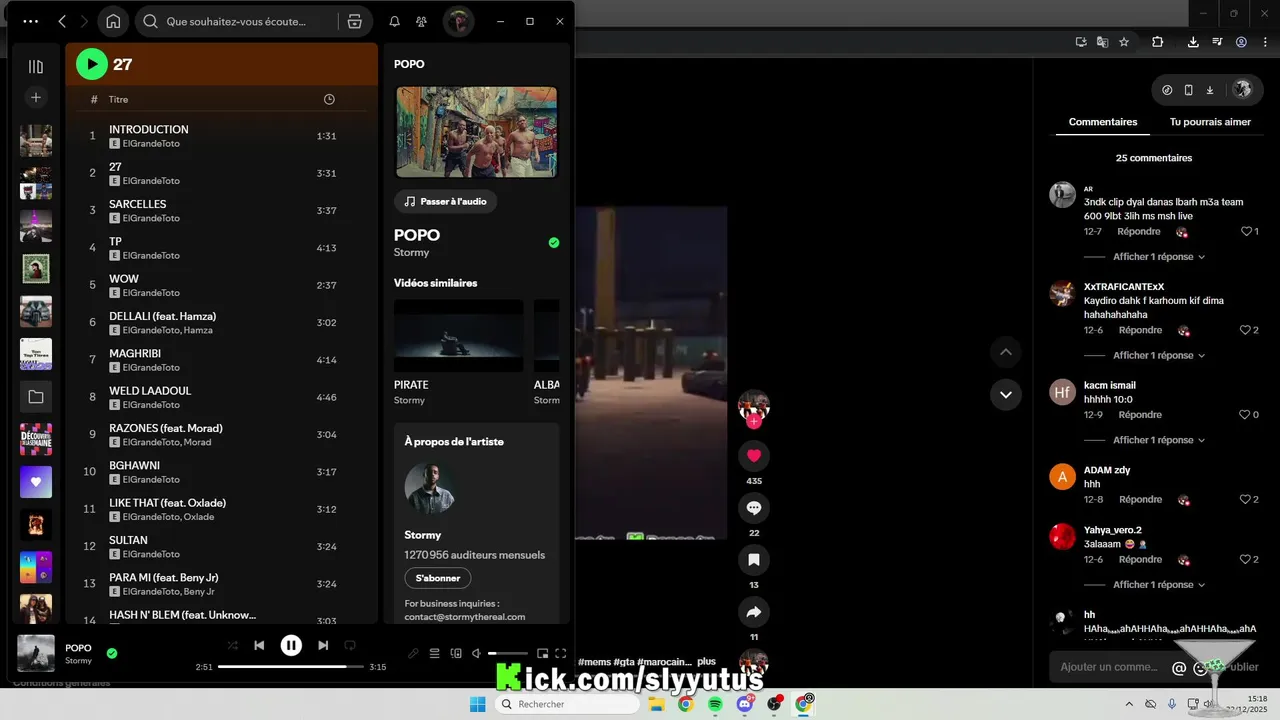Pause the current song POPO
This screenshot has width=1280, height=720.
pyautogui.click(x=291, y=645)
